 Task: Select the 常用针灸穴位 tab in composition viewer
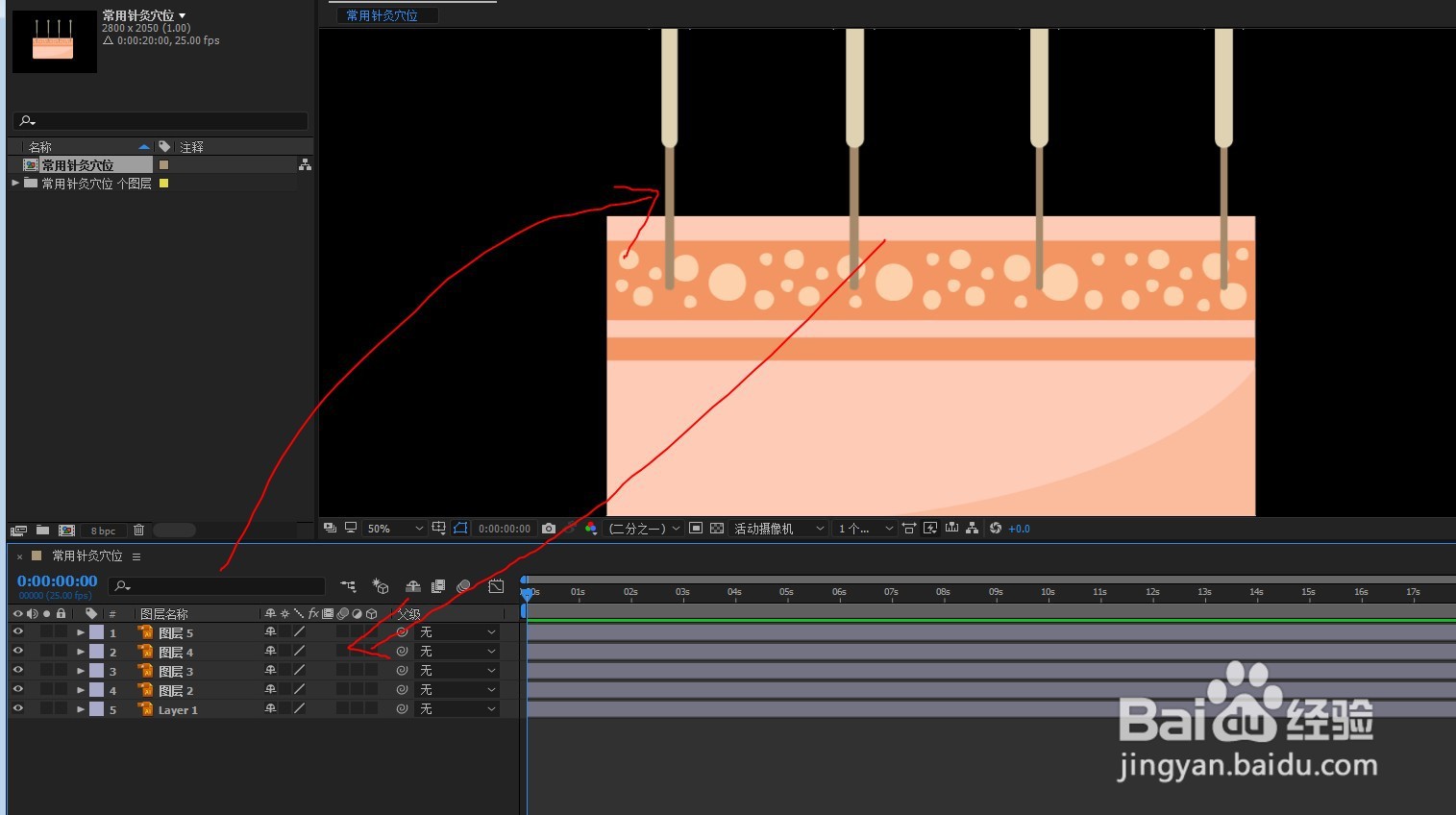[x=383, y=15]
